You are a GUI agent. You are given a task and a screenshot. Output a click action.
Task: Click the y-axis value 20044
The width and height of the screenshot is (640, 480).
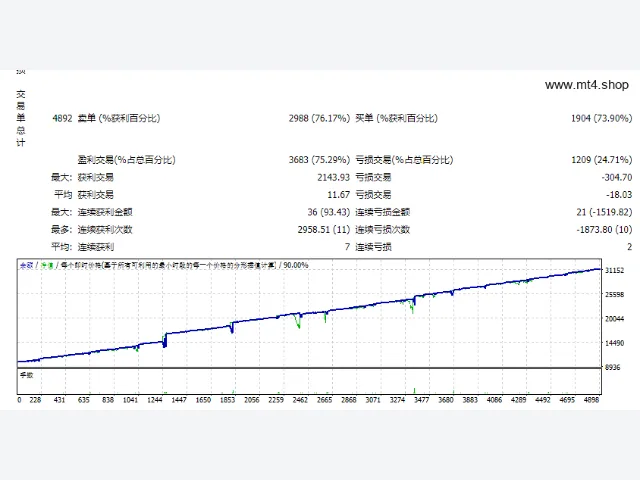[x=614, y=319]
